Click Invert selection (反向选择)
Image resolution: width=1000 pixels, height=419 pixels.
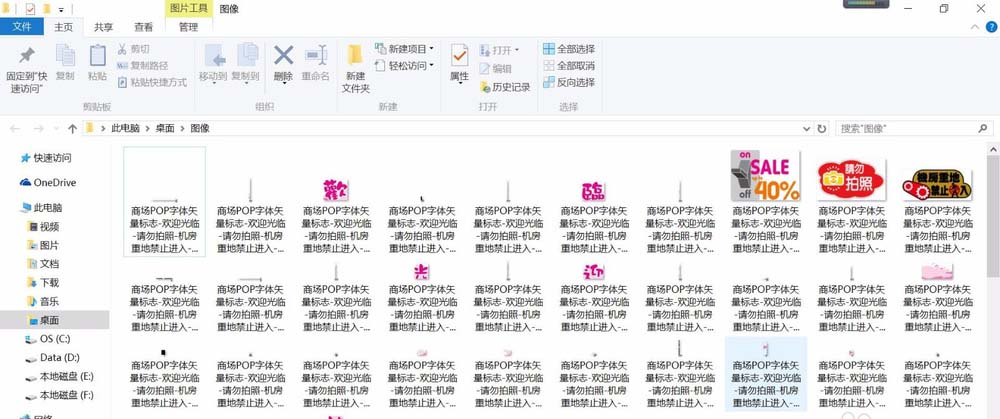coord(569,82)
